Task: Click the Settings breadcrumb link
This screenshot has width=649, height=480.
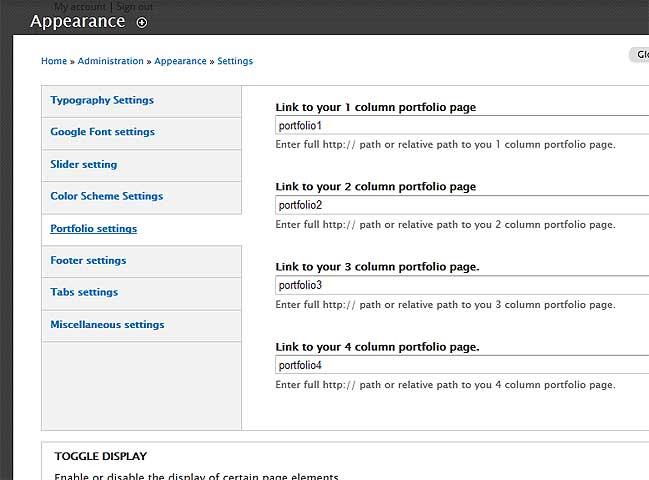Action: [235, 61]
